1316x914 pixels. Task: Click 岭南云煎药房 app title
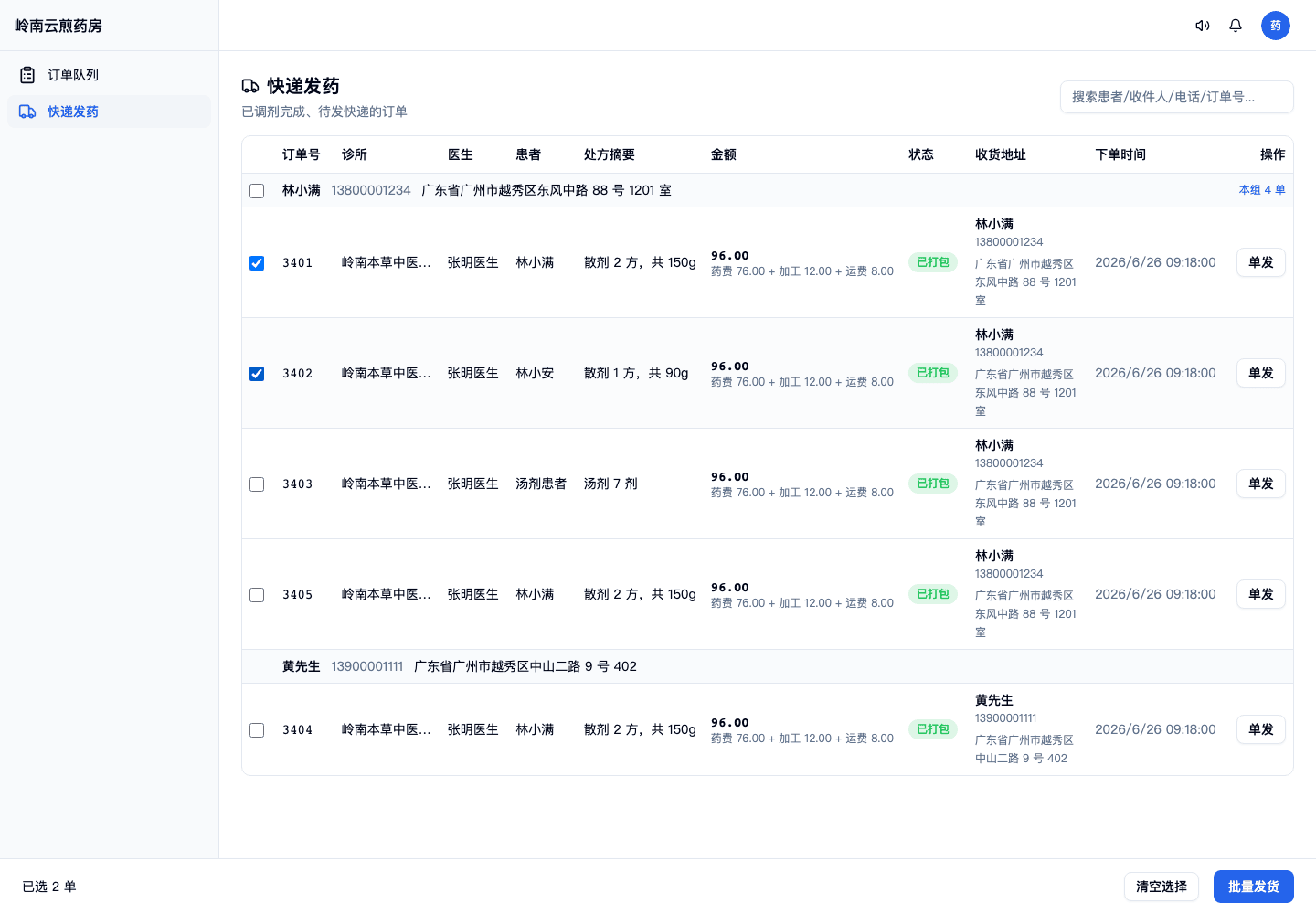click(x=58, y=26)
